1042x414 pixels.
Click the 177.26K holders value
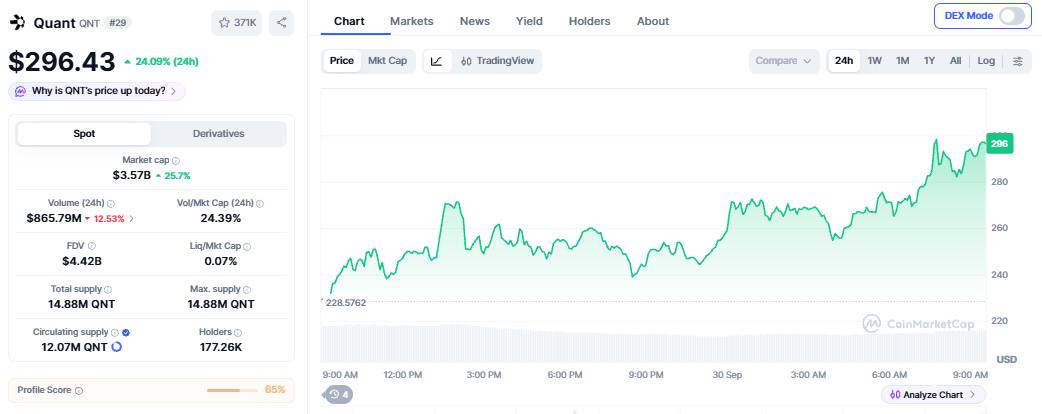click(x=221, y=347)
